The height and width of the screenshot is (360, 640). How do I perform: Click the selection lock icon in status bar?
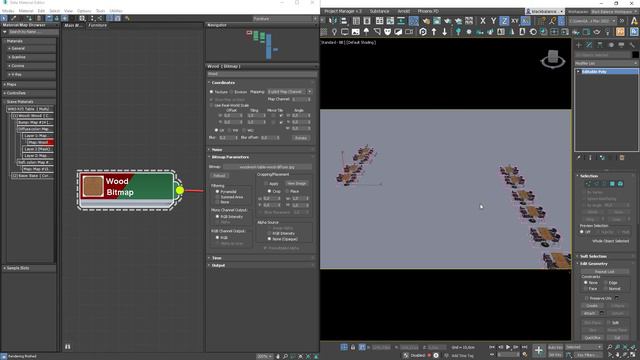click(x=353, y=347)
